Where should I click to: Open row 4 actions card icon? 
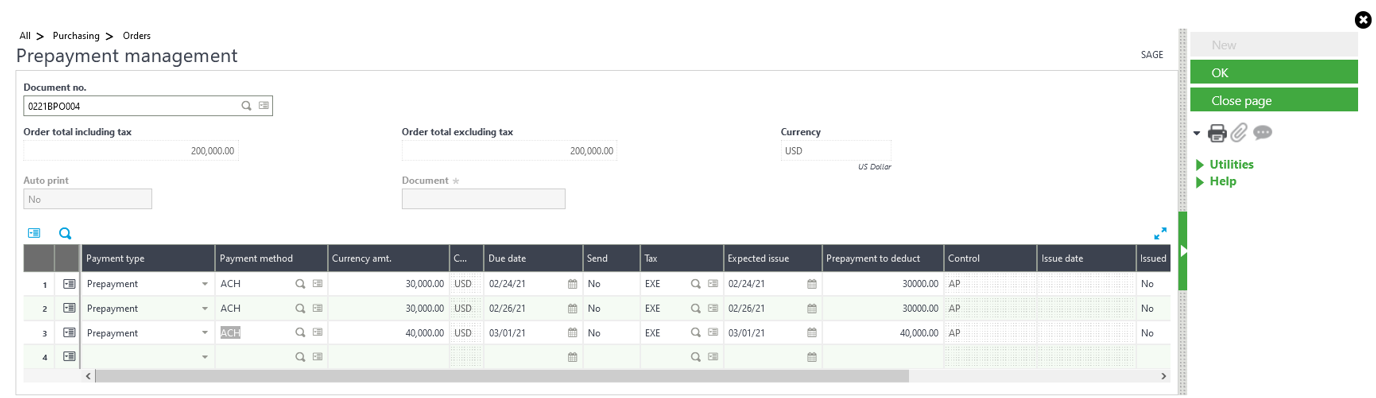69,356
